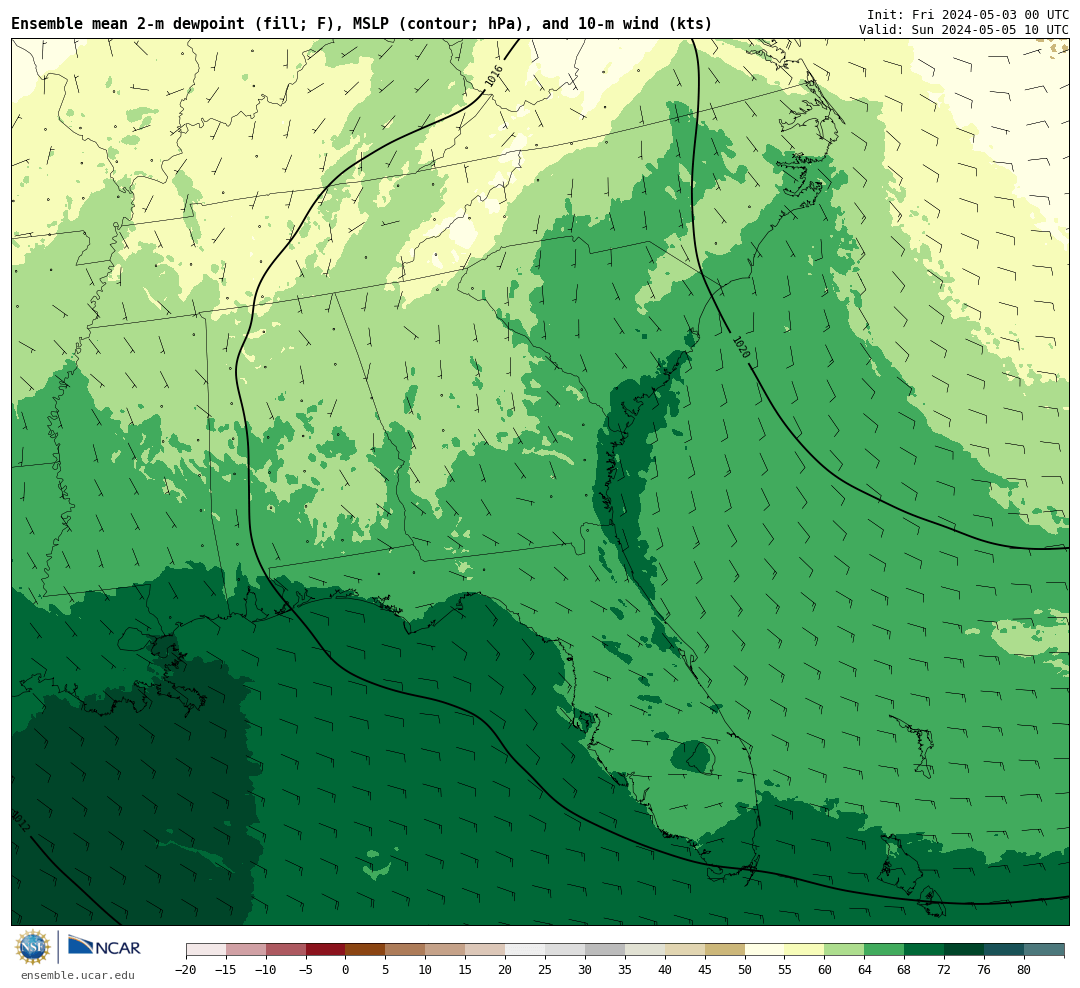Screen dimensions: 1080x988
Task: Pick the light green swatch between 60 and 64
Action: tap(845, 950)
